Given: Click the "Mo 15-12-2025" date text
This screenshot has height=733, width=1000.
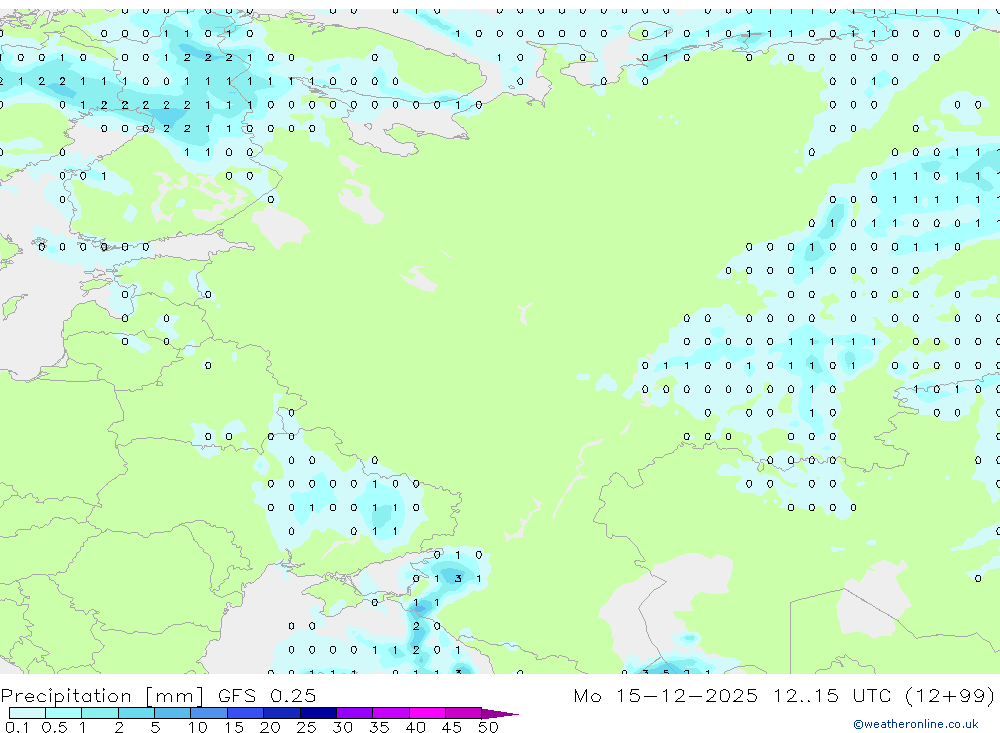Looking at the screenshot, I should pos(666,695).
